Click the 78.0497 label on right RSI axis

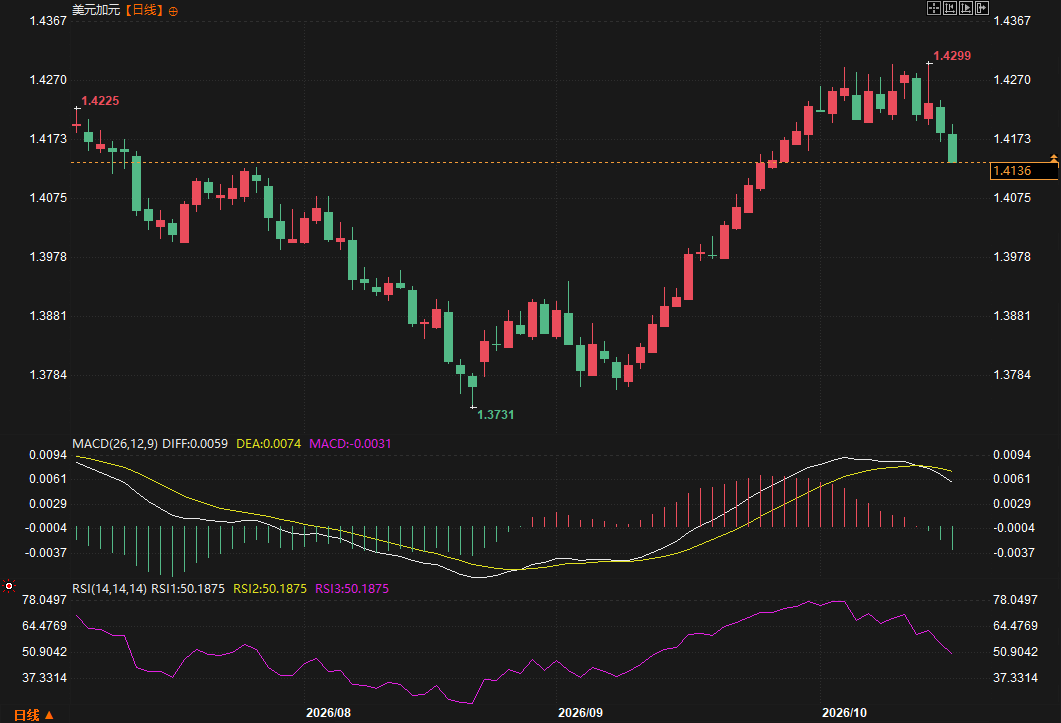click(1016, 599)
